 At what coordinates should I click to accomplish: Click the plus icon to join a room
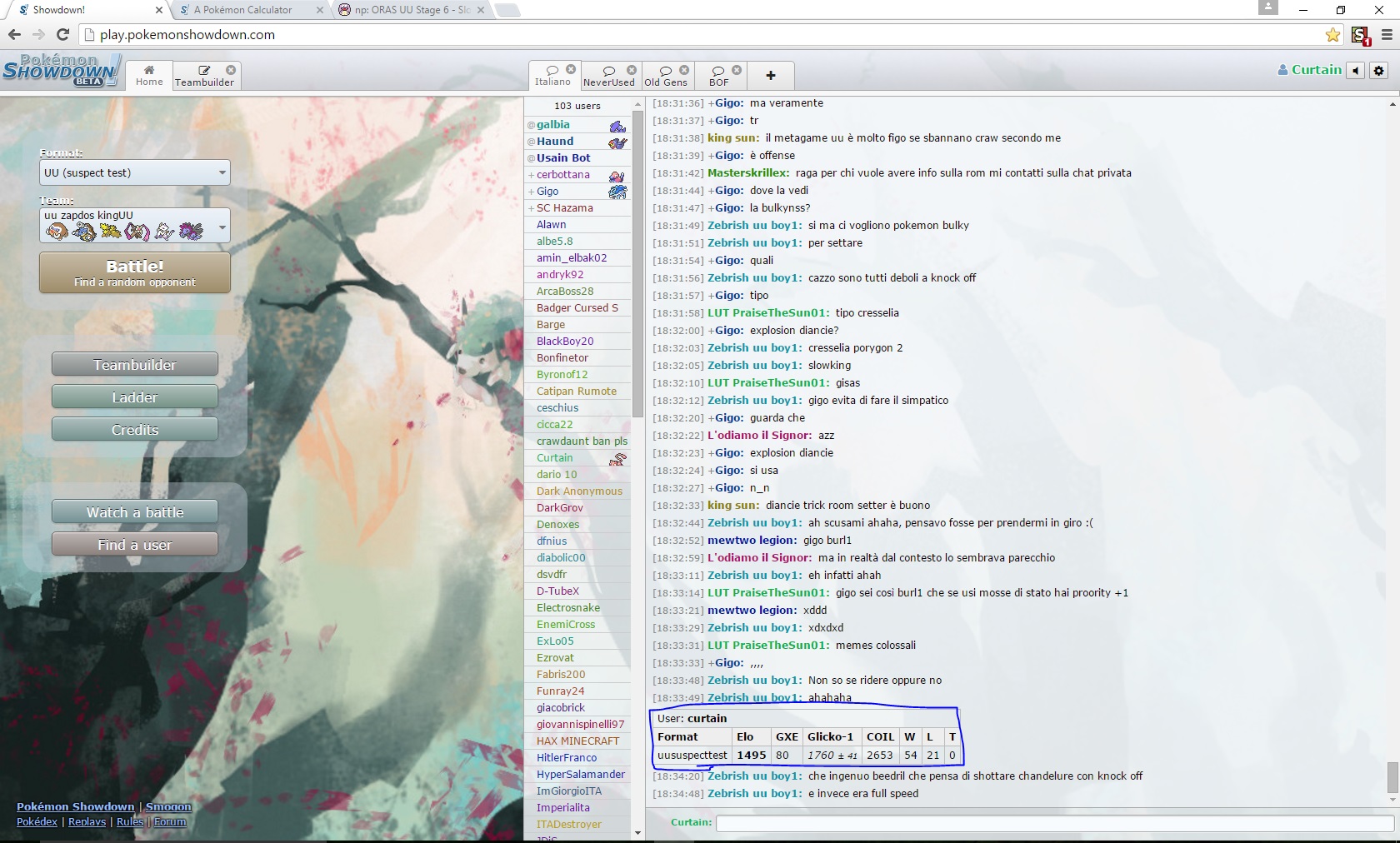point(771,75)
